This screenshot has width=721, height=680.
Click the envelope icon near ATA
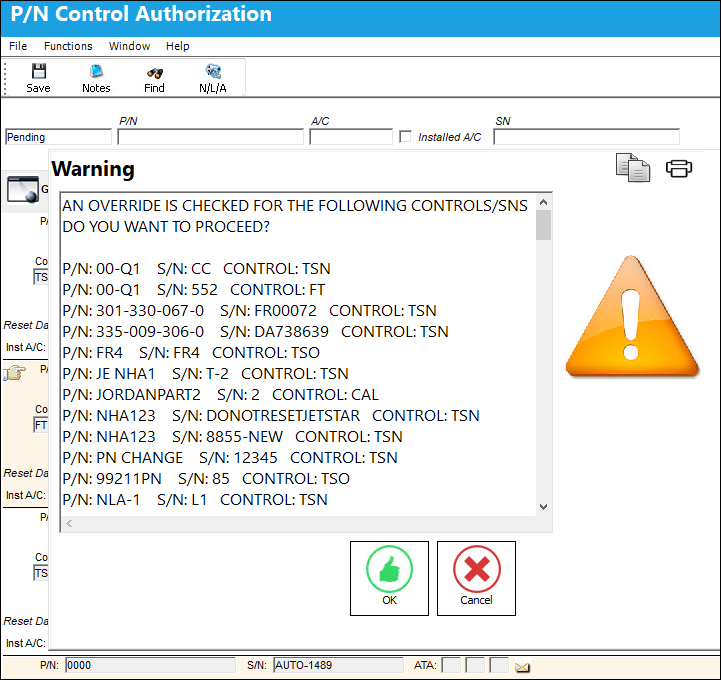(522, 666)
